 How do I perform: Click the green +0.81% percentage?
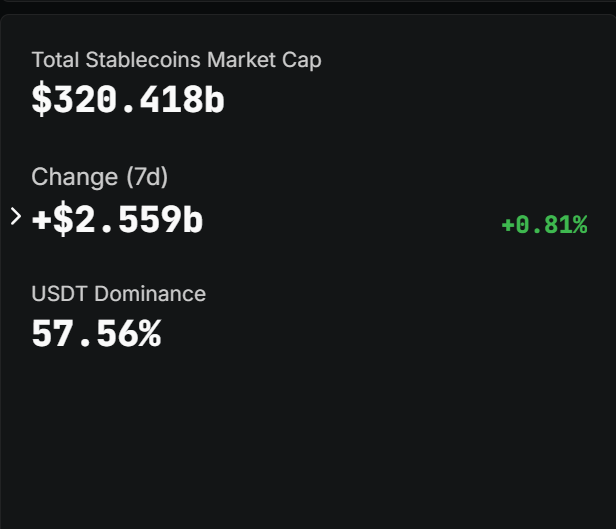pos(543,225)
